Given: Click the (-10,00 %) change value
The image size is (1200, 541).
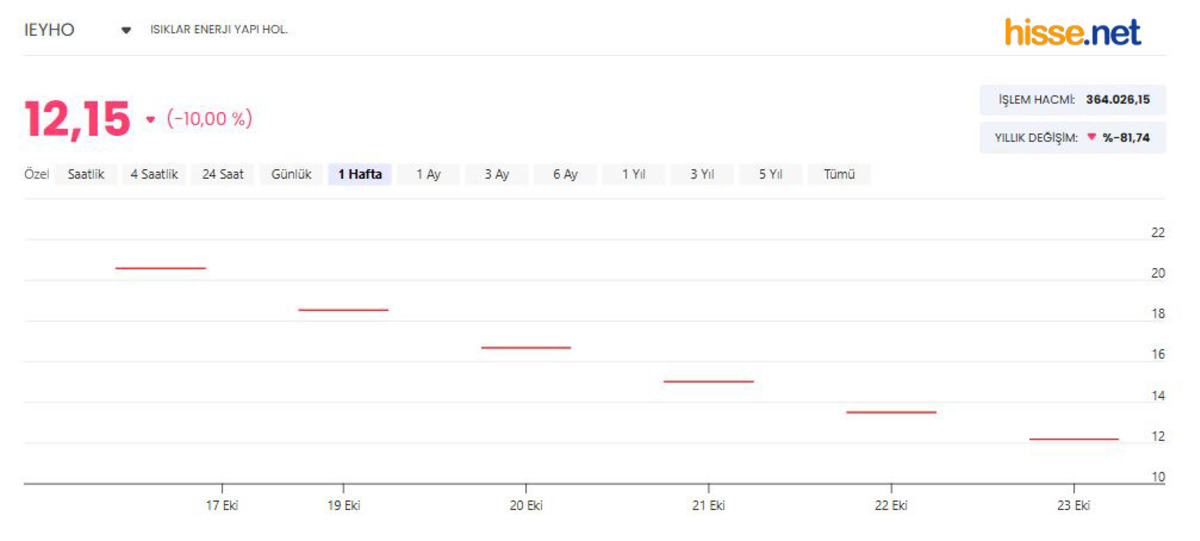Looking at the screenshot, I should pyautogui.click(x=209, y=119).
